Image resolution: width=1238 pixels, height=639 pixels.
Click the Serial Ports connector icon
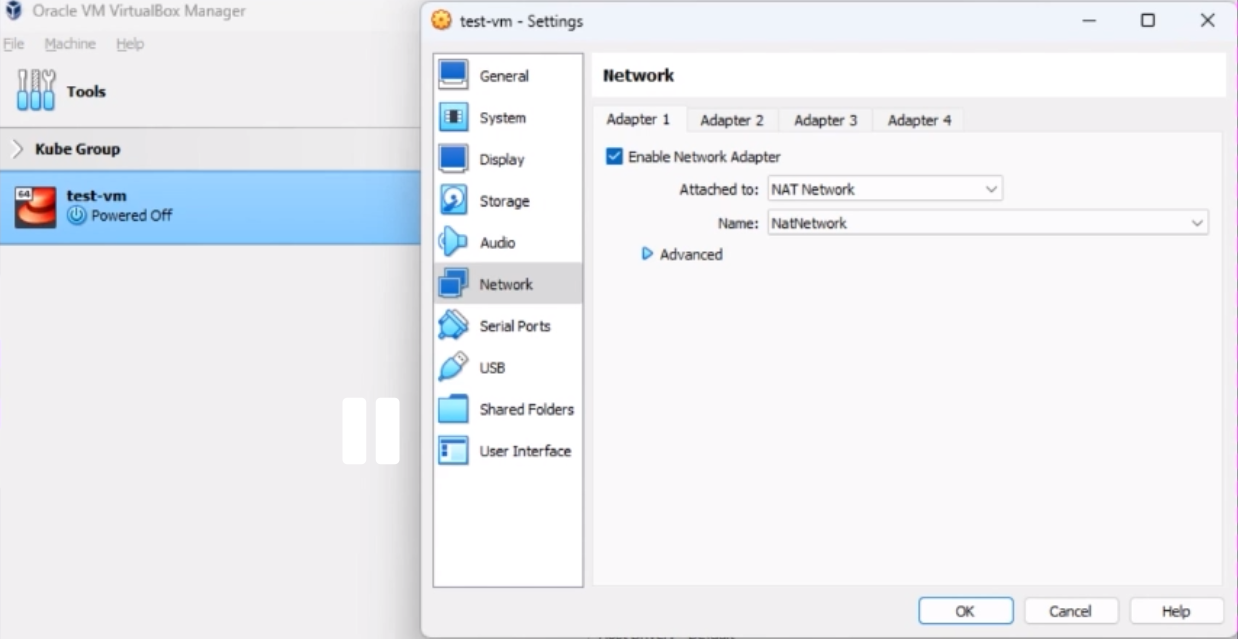(x=453, y=326)
